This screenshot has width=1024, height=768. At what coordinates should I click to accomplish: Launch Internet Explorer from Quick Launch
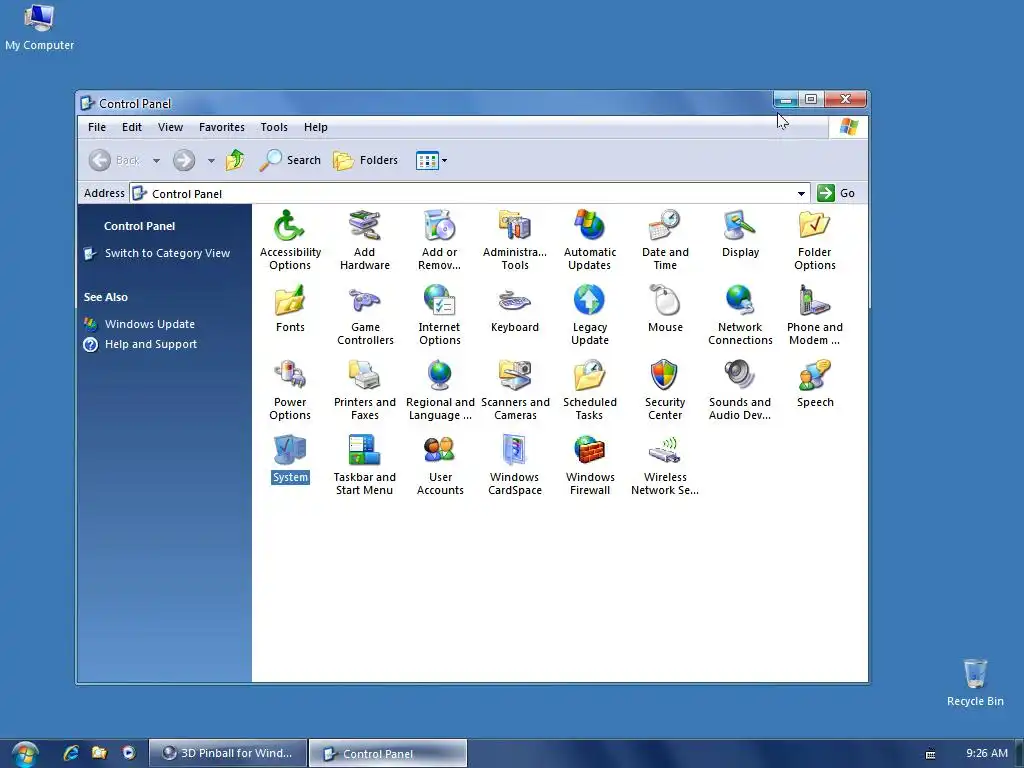71,753
